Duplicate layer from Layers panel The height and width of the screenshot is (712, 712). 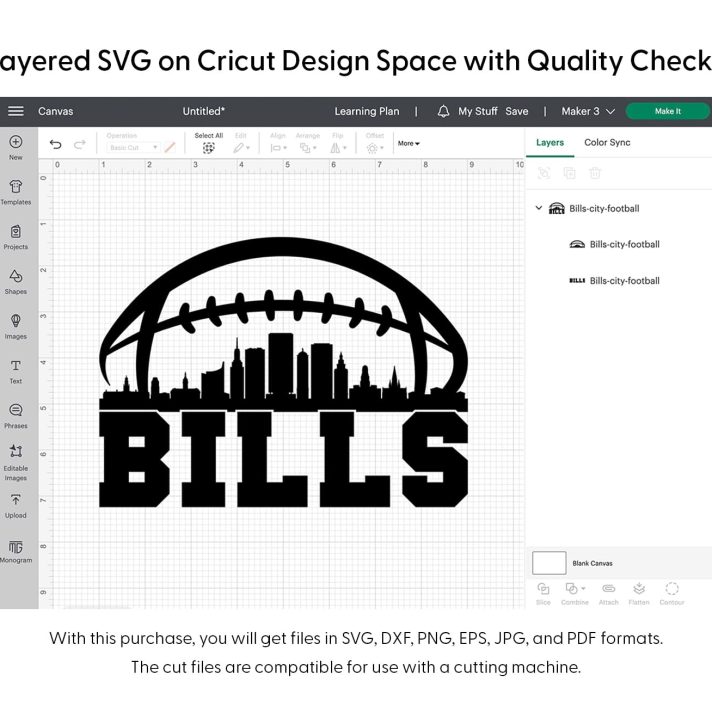tap(569, 173)
